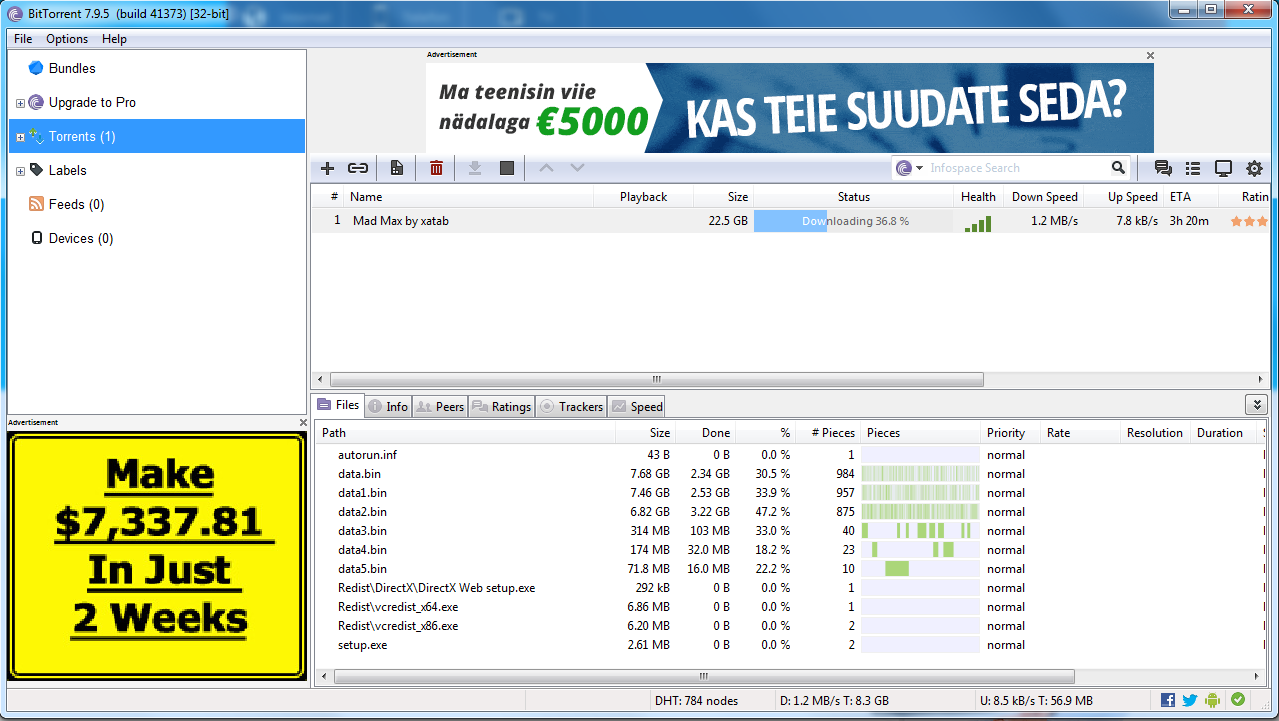Click the chat bubbles toolbar icon
Image resolution: width=1279 pixels, height=721 pixels.
[1163, 168]
